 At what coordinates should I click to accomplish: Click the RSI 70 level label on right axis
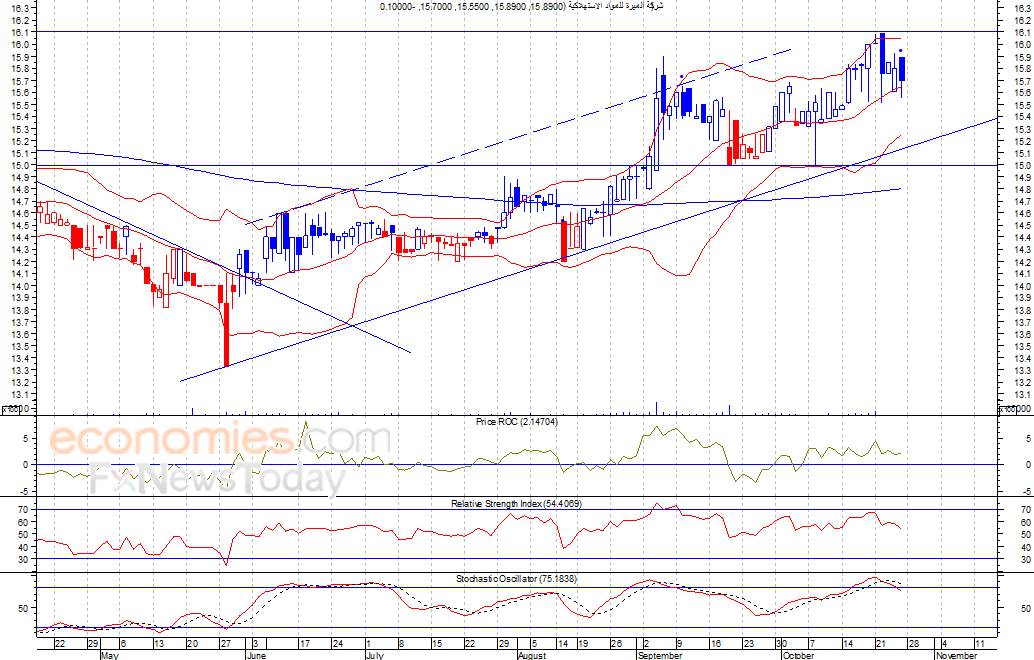[x=1025, y=510]
